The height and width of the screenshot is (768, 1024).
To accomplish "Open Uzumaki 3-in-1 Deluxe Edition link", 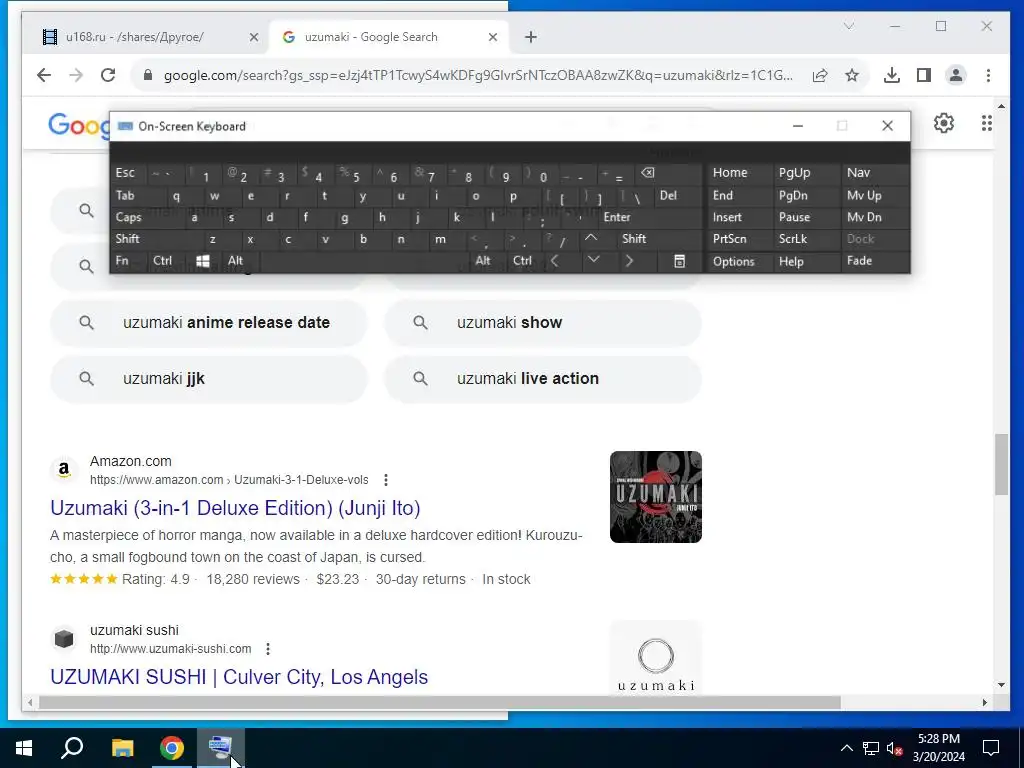I will (x=235, y=508).
